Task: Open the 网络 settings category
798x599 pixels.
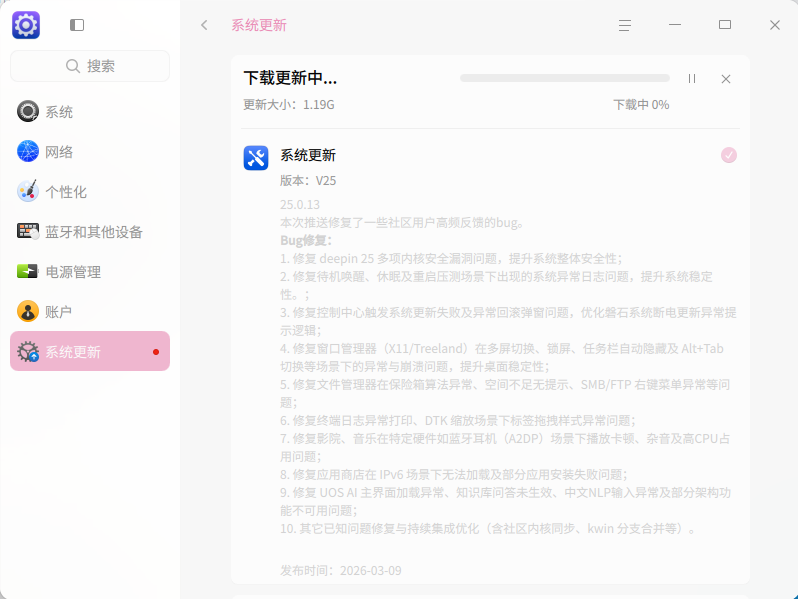Action: pyautogui.click(x=90, y=152)
